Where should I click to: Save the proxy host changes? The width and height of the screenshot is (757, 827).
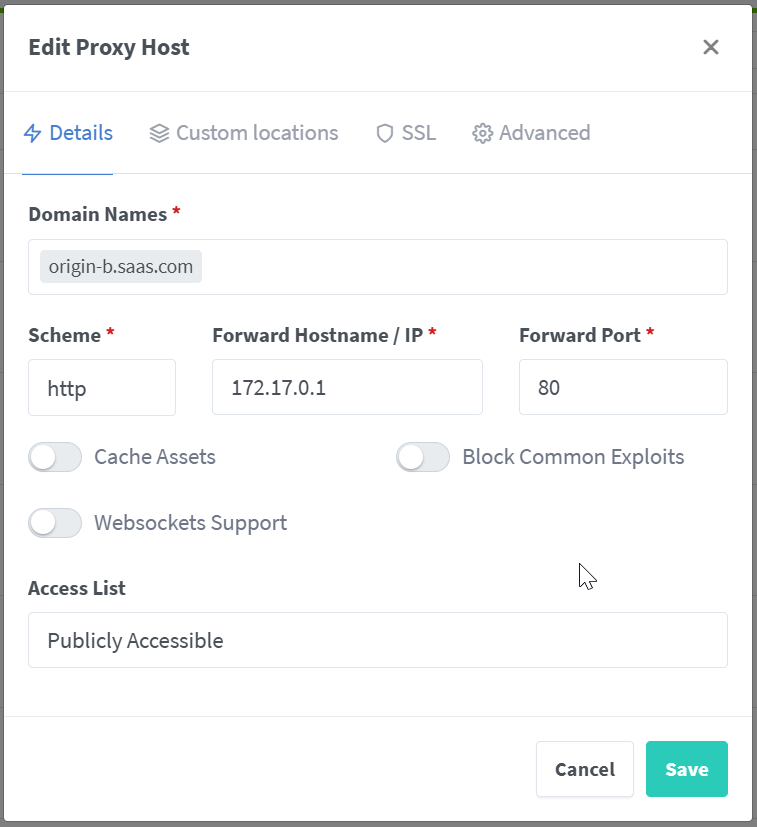[x=687, y=769]
